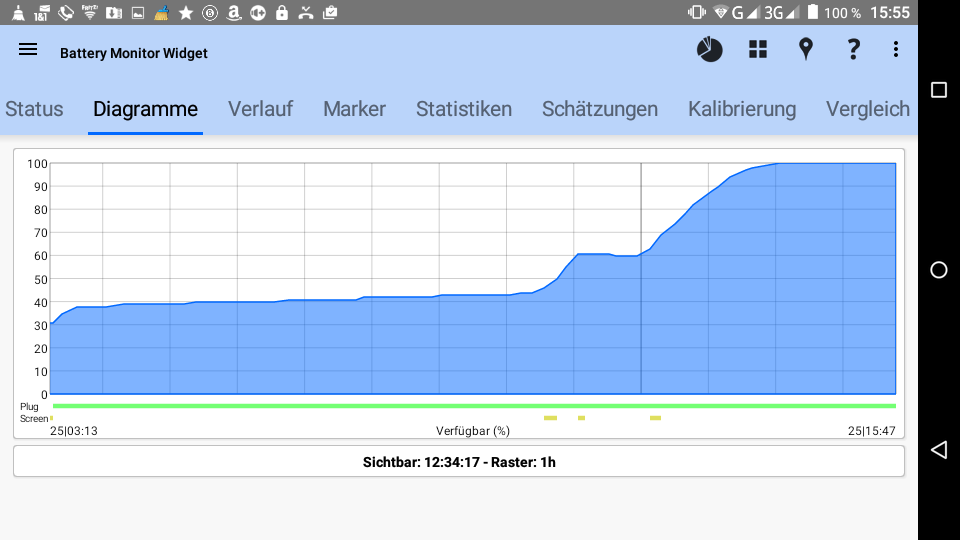Tap the Plug row label
Screen dimensions: 960x540
point(29,407)
